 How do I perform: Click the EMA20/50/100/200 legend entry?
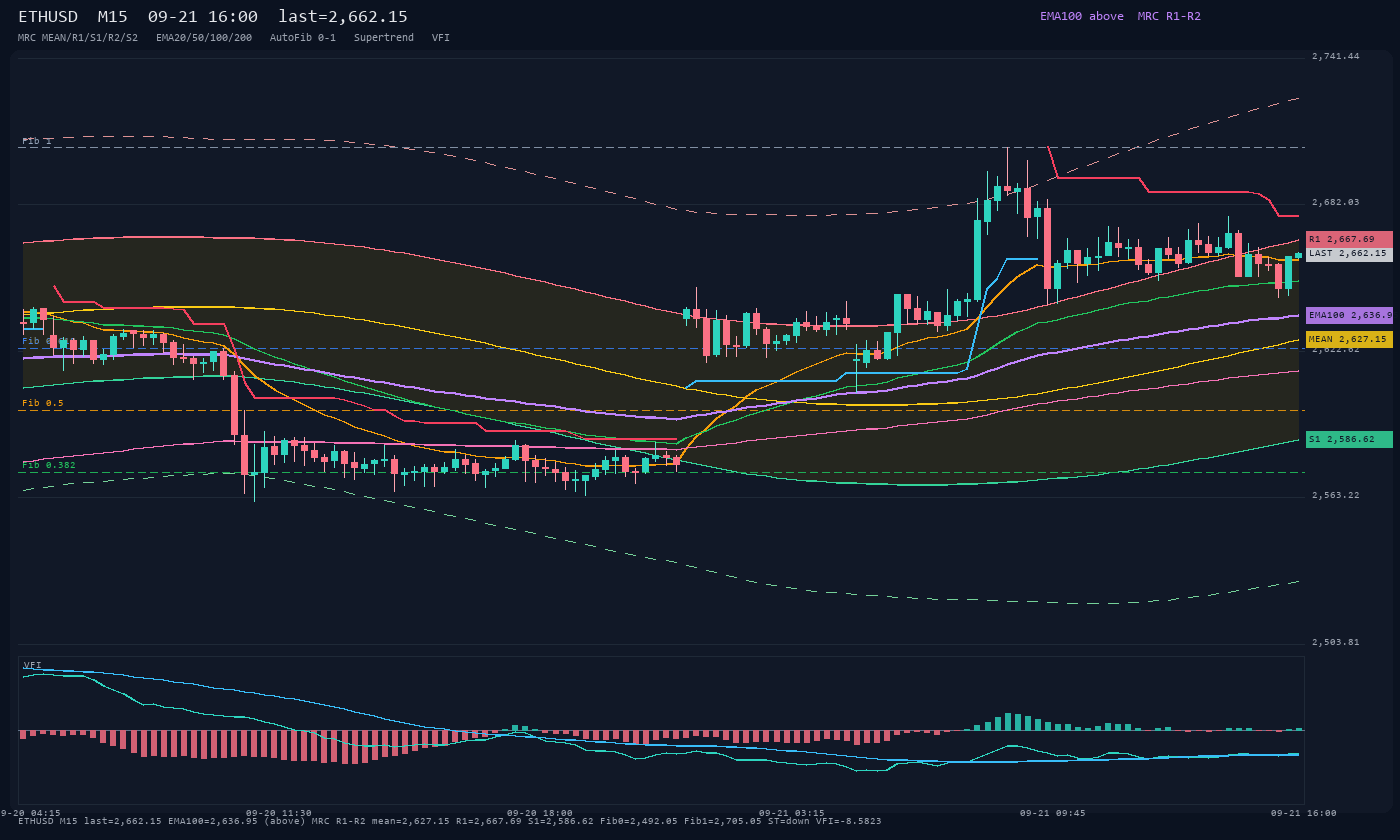pyautogui.click(x=204, y=38)
